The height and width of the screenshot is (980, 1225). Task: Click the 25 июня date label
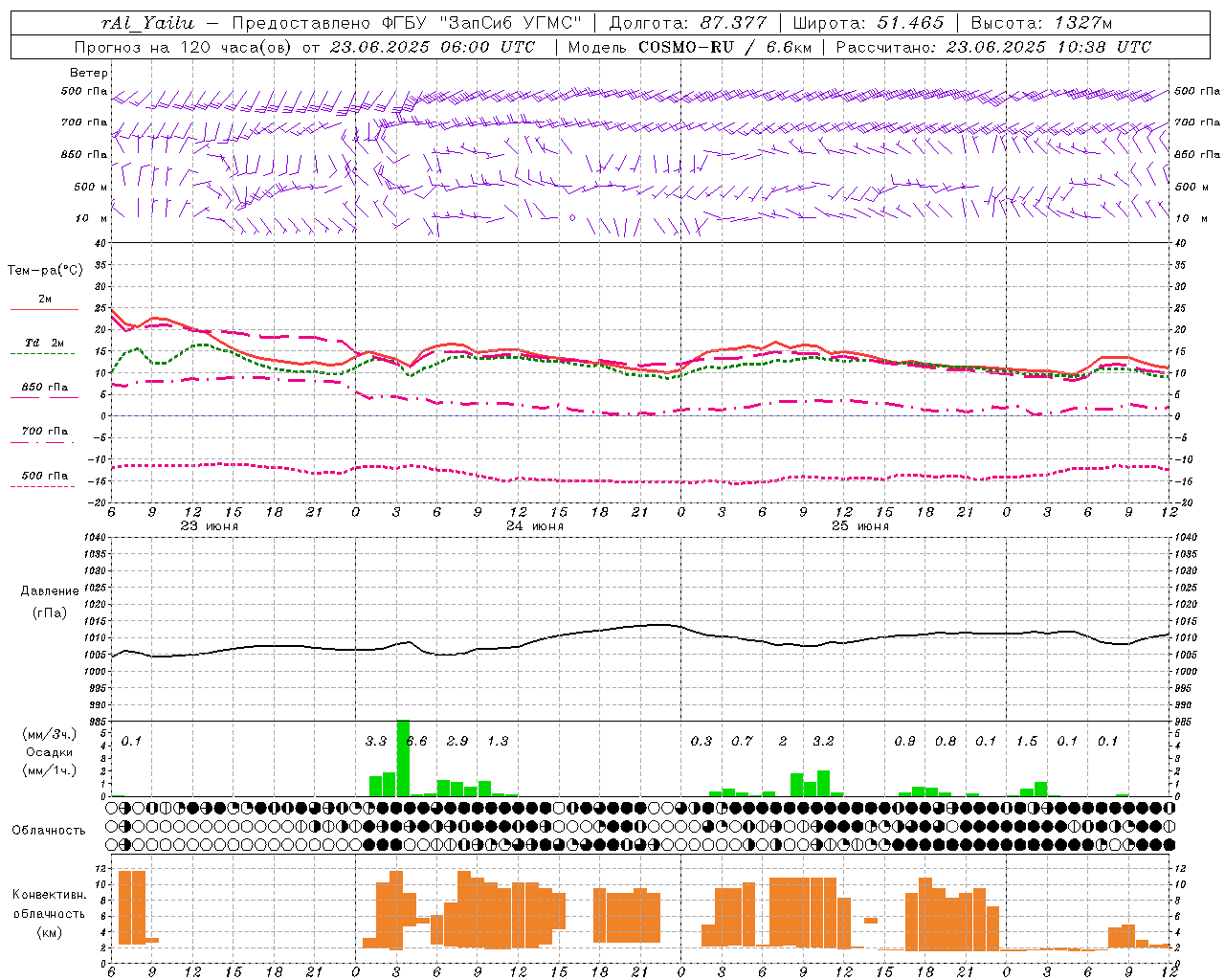tap(860, 526)
